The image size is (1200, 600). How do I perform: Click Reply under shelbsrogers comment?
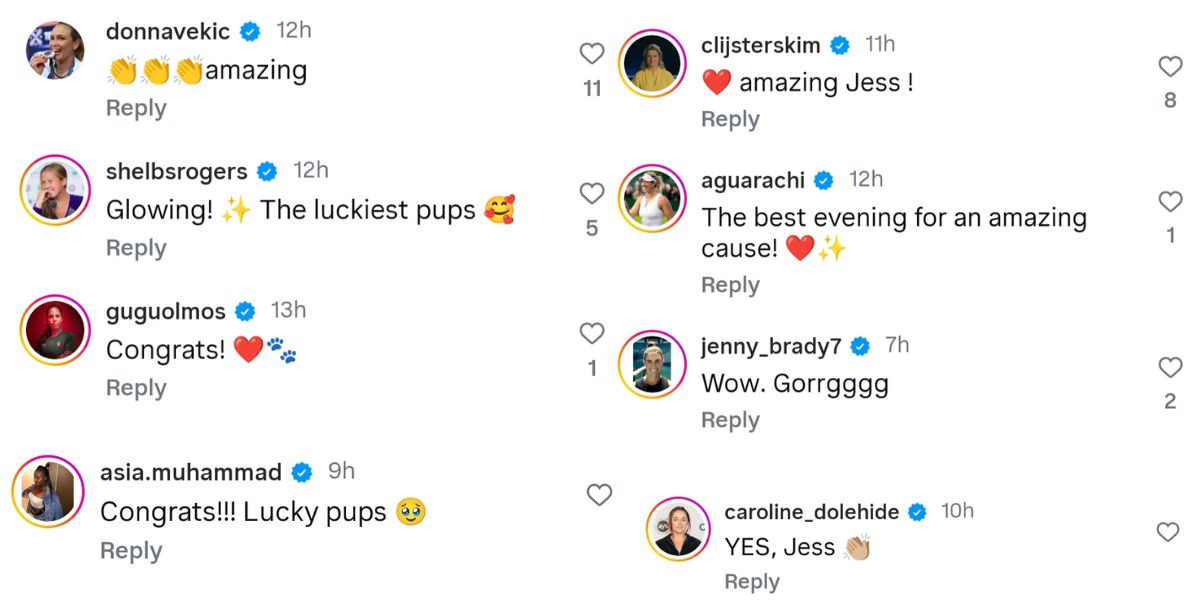pyautogui.click(x=135, y=247)
